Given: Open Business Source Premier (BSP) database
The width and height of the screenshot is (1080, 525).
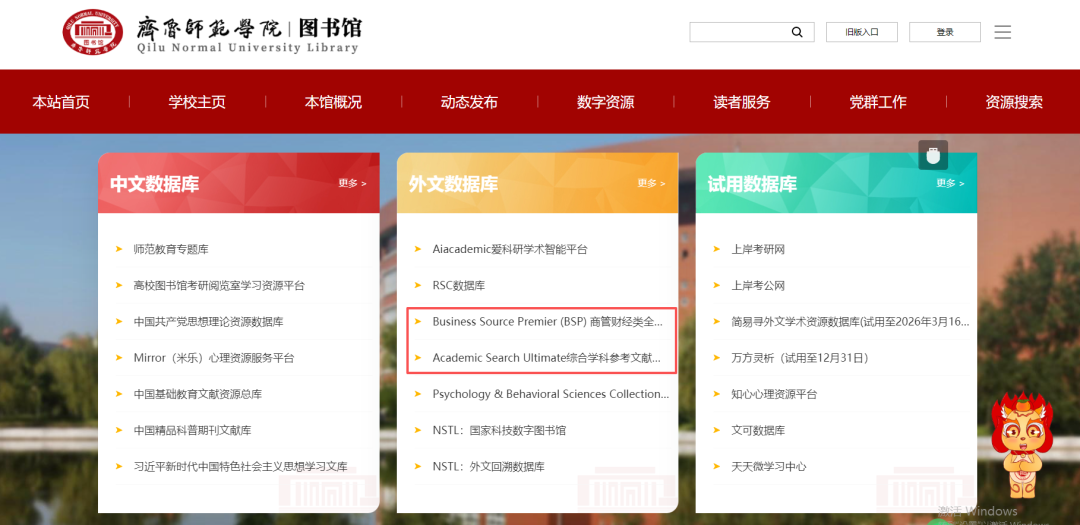Looking at the screenshot, I should tap(548, 322).
